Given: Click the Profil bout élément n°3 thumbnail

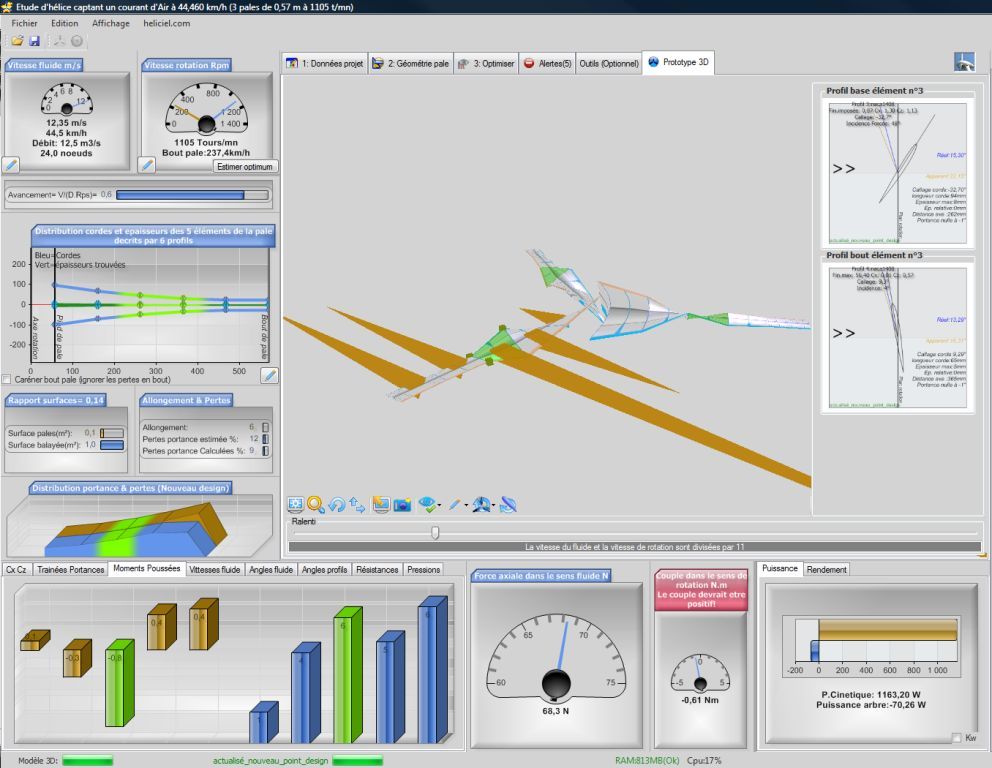Looking at the screenshot, I should tap(898, 337).
